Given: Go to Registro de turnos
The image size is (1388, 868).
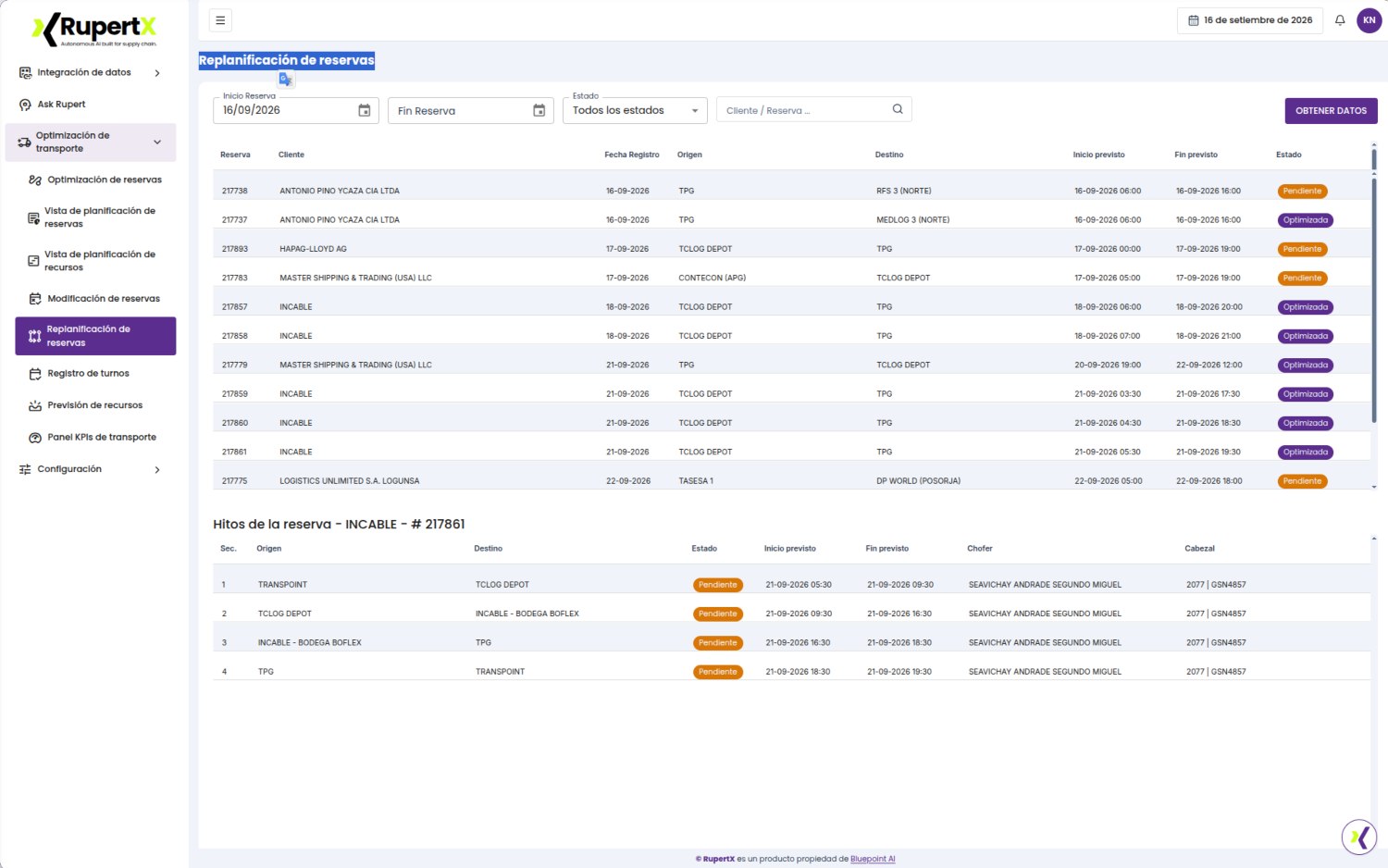Looking at the screenshot, I should tap(88, 374).
